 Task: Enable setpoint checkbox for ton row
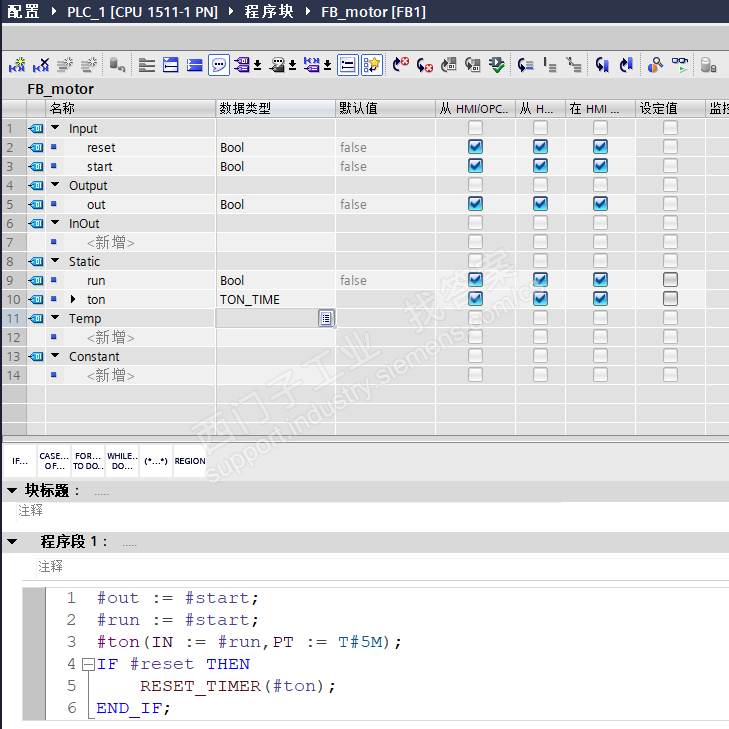670,299
